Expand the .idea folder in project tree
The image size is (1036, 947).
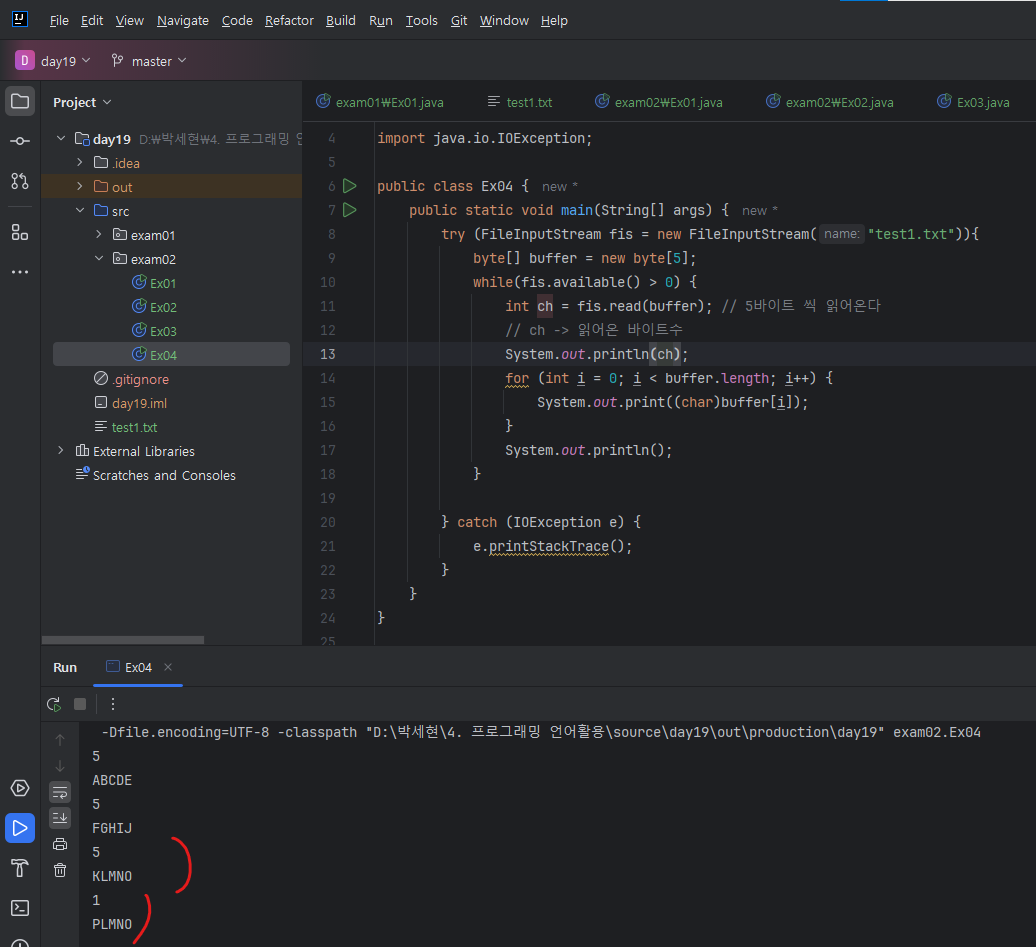80,163
